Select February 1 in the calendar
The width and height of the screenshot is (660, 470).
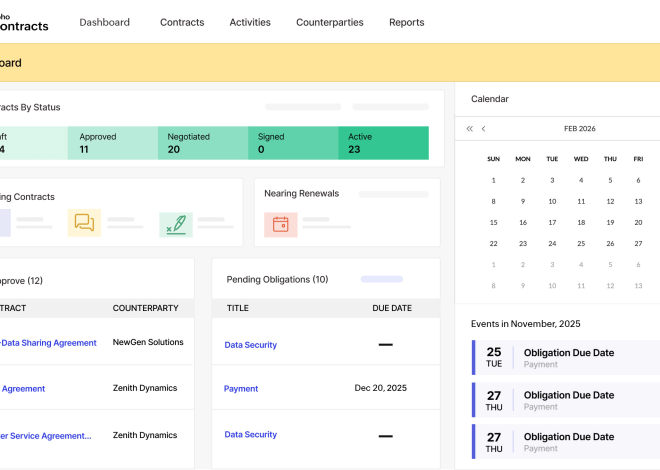(x=493, y=181)
